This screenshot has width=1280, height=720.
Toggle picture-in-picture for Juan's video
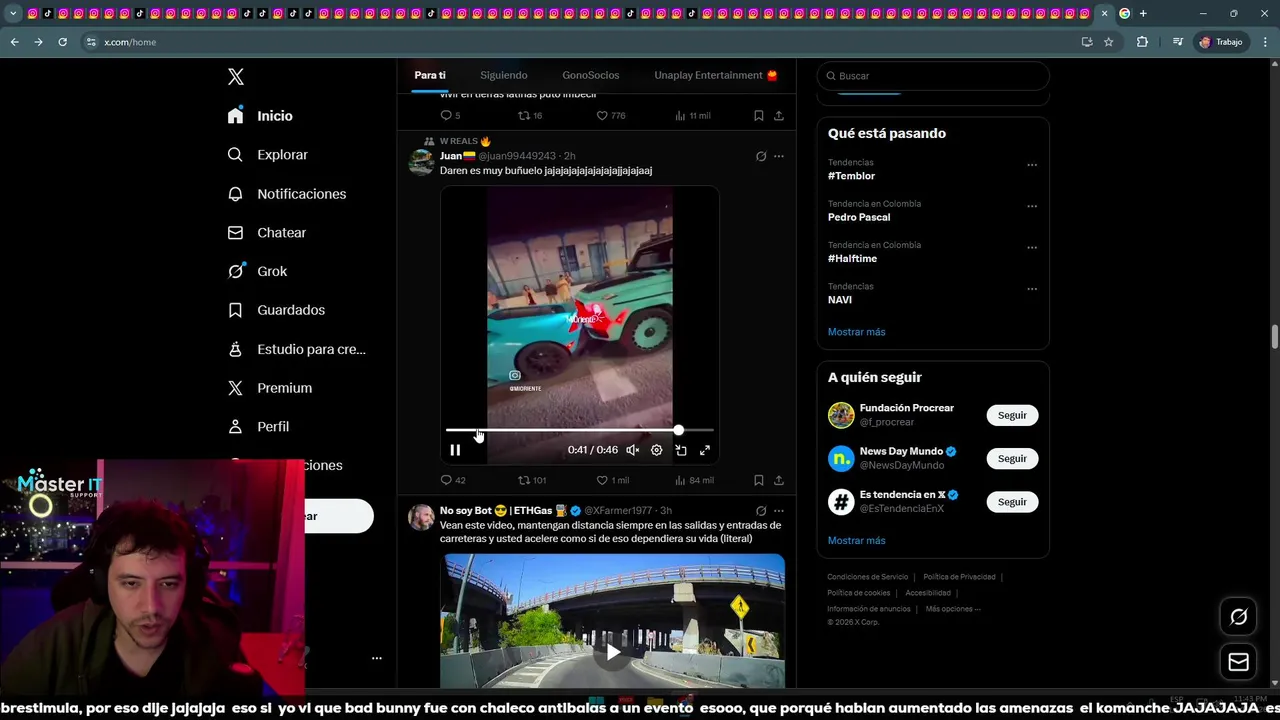(x=681, y=450)
